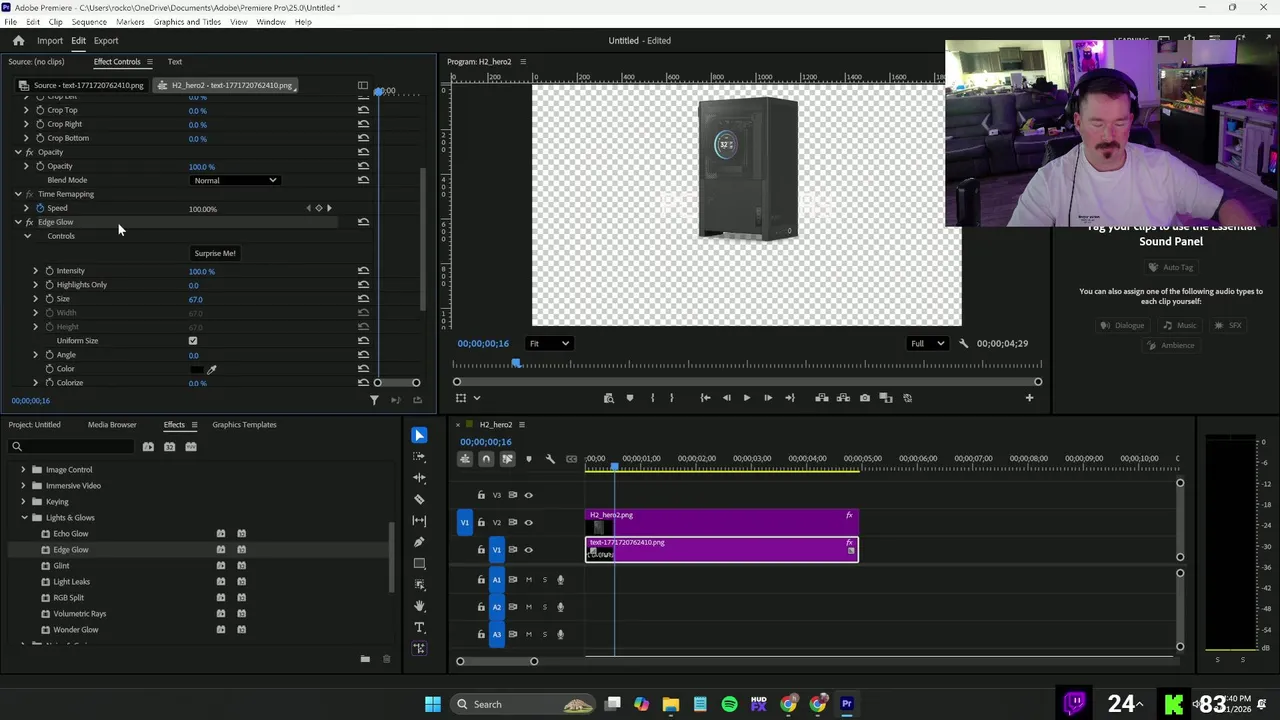Expand the Image Control folder

[x=24, y=470]
